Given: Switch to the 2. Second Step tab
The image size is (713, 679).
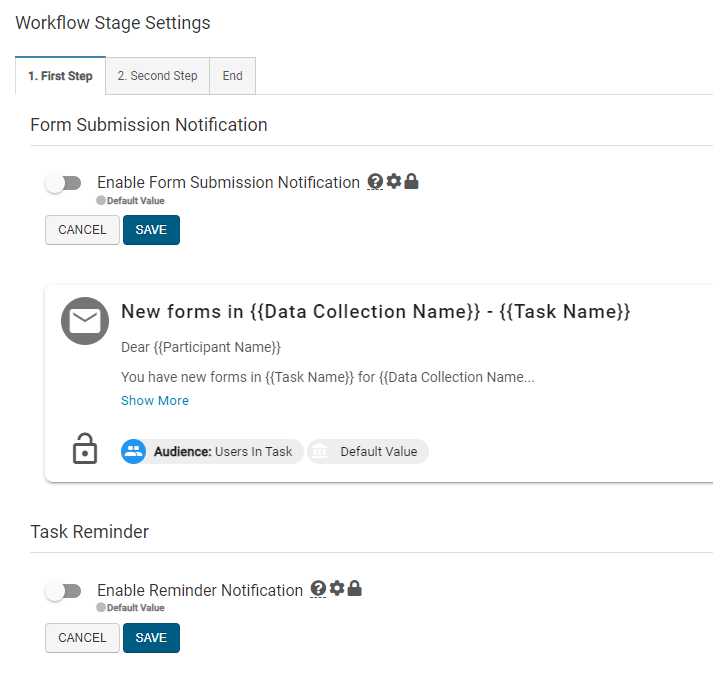Looking at the screenshot, I should (157, 76).
